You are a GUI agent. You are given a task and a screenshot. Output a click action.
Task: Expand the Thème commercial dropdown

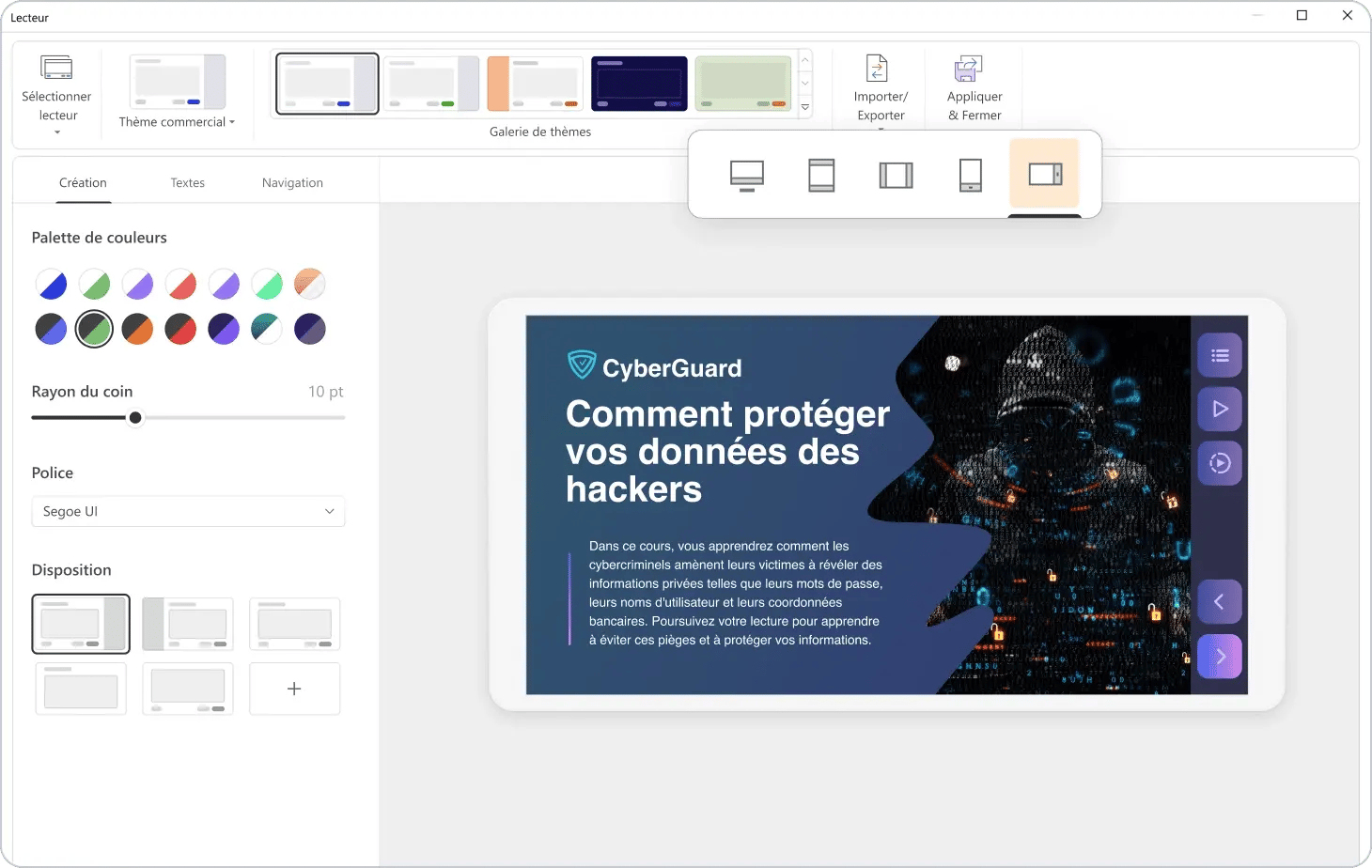pos(177,122)
